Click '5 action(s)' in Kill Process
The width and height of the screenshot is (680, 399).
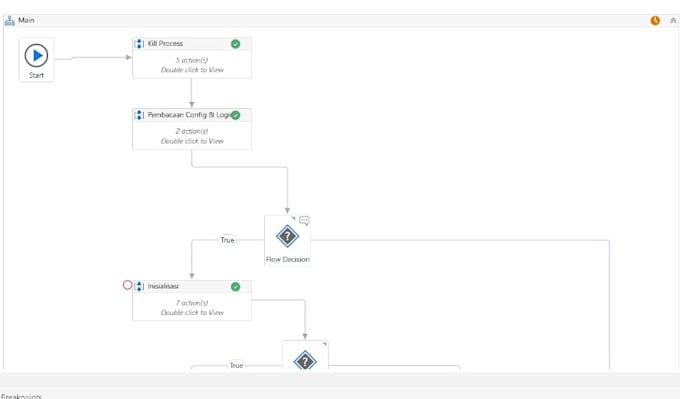coord(192,60)
